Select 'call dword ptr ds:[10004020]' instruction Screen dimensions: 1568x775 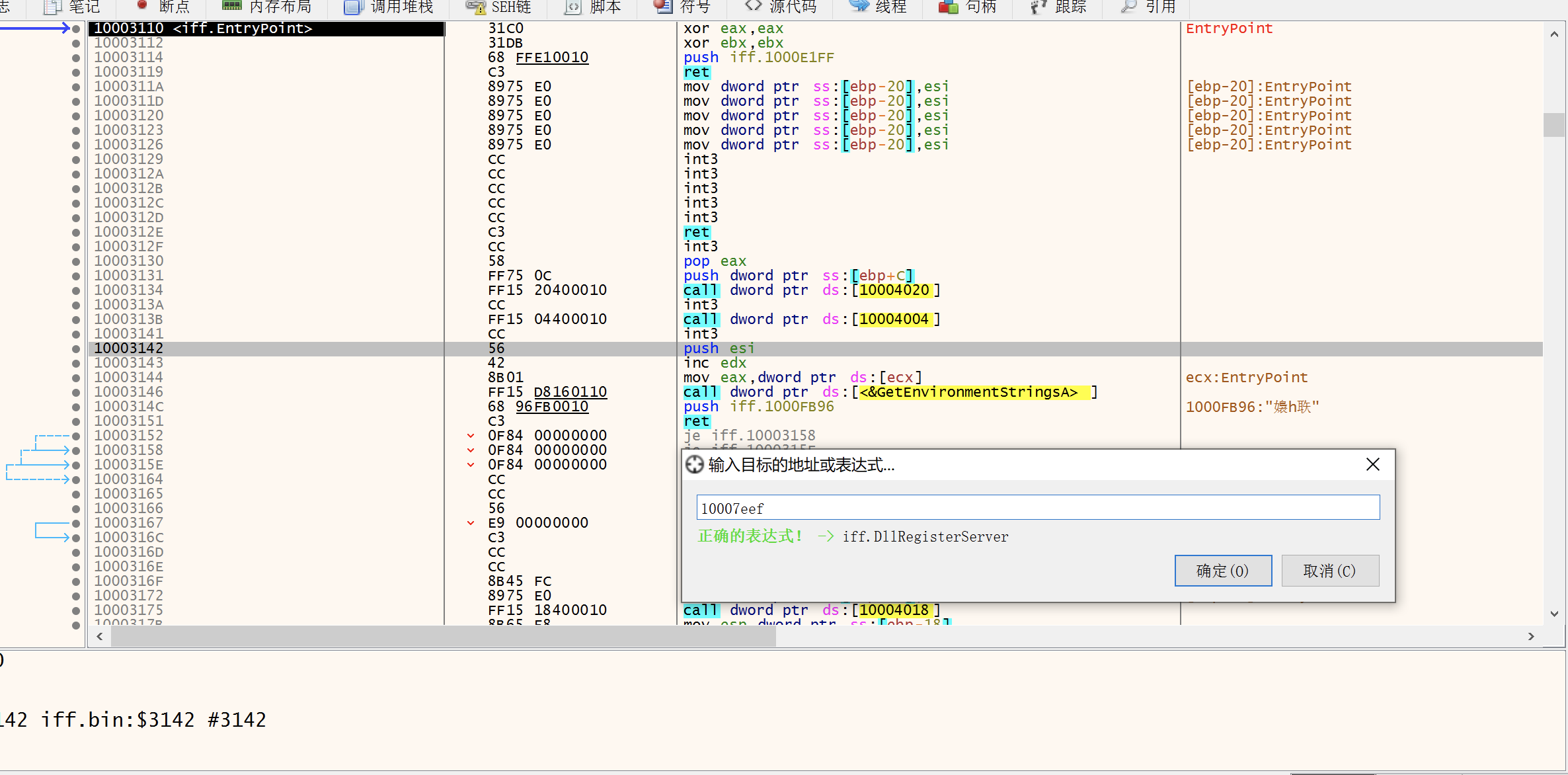(x=812, y=290)
